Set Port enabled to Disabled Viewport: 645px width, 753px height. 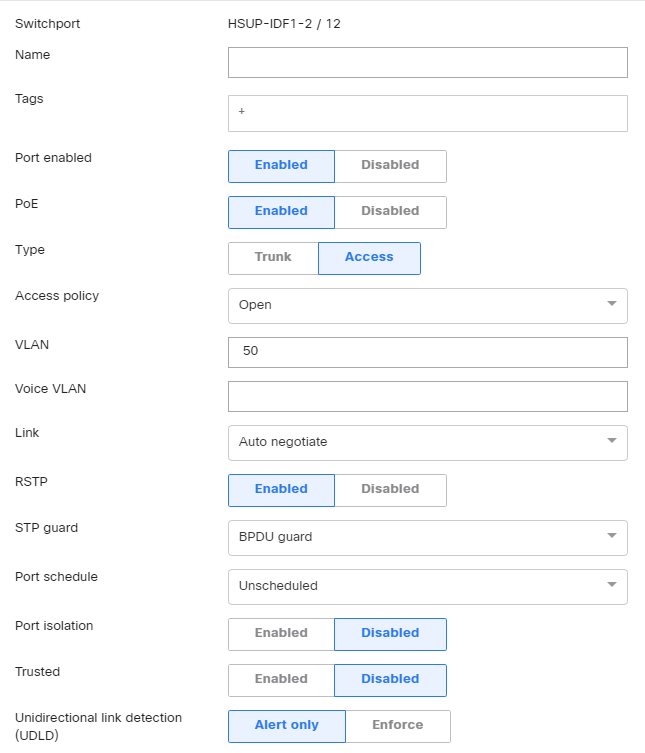coord(390,166)
